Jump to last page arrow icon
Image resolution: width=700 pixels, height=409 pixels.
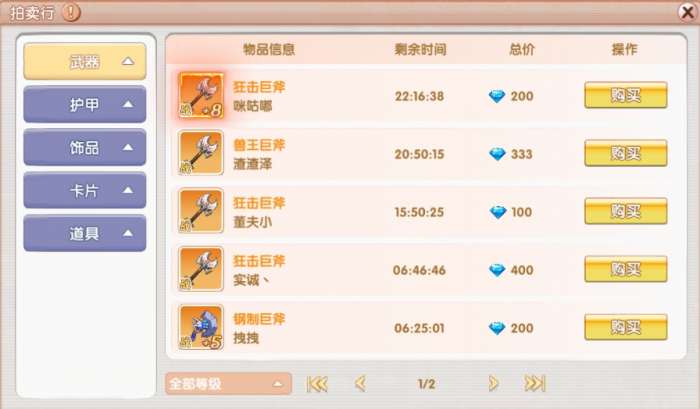[x=535, y=384]
